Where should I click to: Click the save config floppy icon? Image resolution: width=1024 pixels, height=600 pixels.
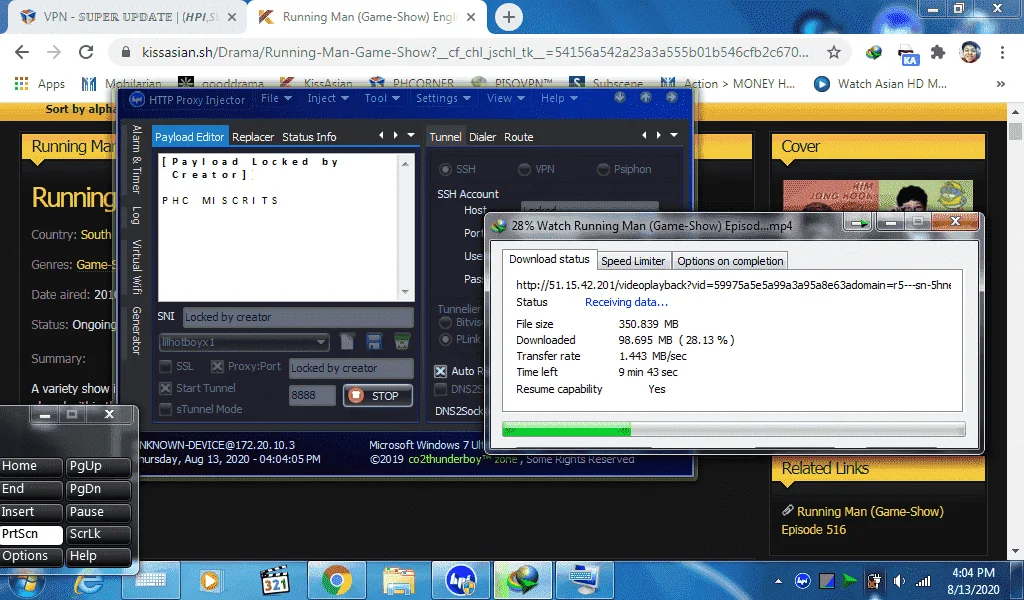pos(374,341)
